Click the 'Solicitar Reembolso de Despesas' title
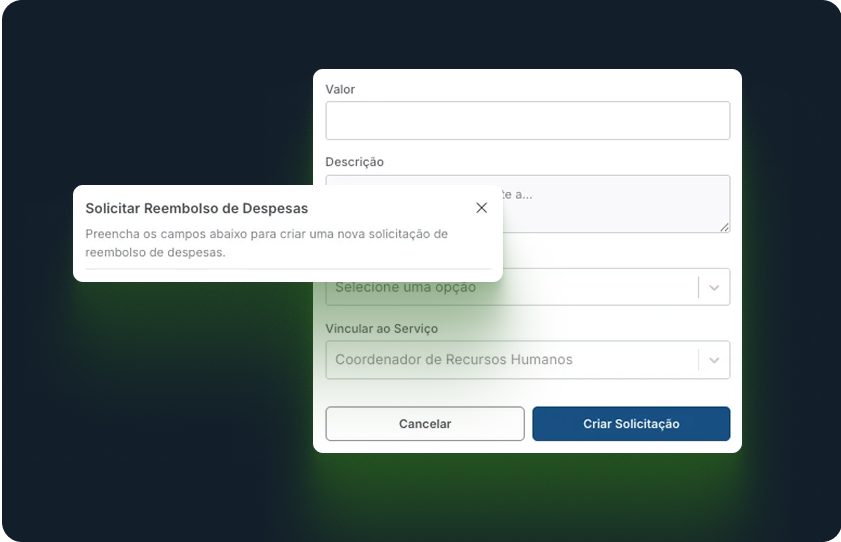 point(197,208)
